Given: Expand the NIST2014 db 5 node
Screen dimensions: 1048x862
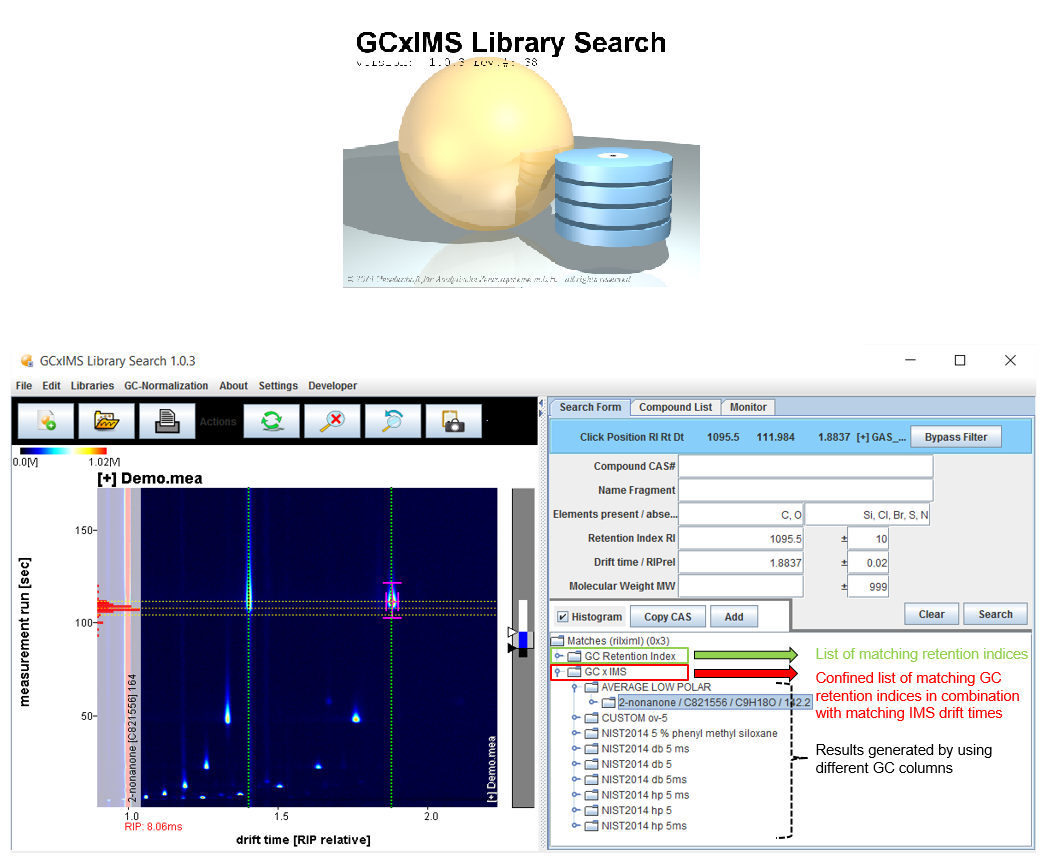Looking at the screenshot, I should (575, 764).
